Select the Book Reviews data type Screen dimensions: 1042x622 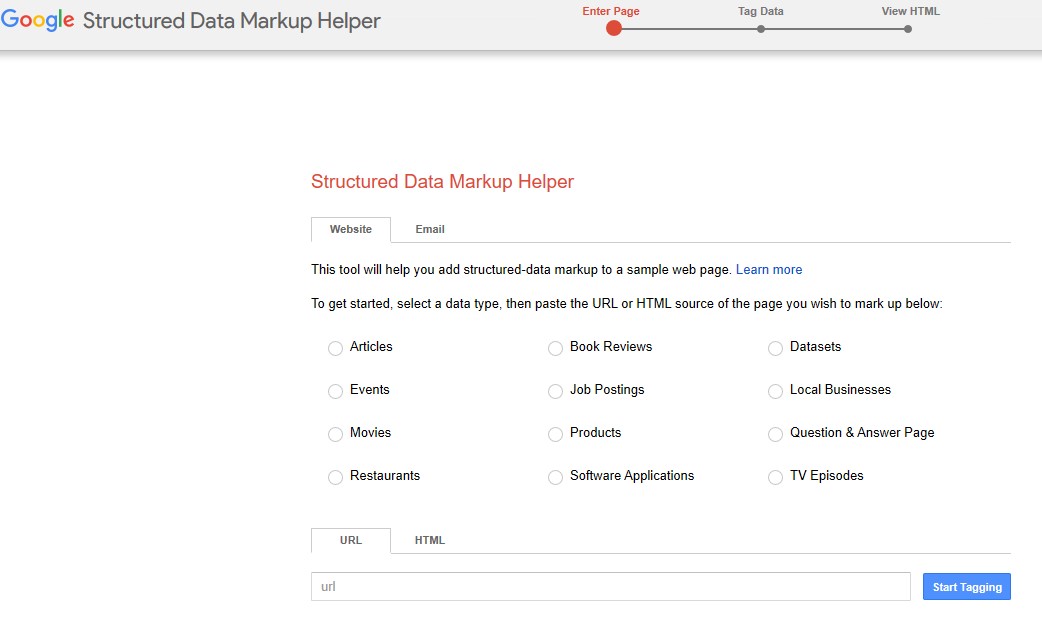click(556, 348)
